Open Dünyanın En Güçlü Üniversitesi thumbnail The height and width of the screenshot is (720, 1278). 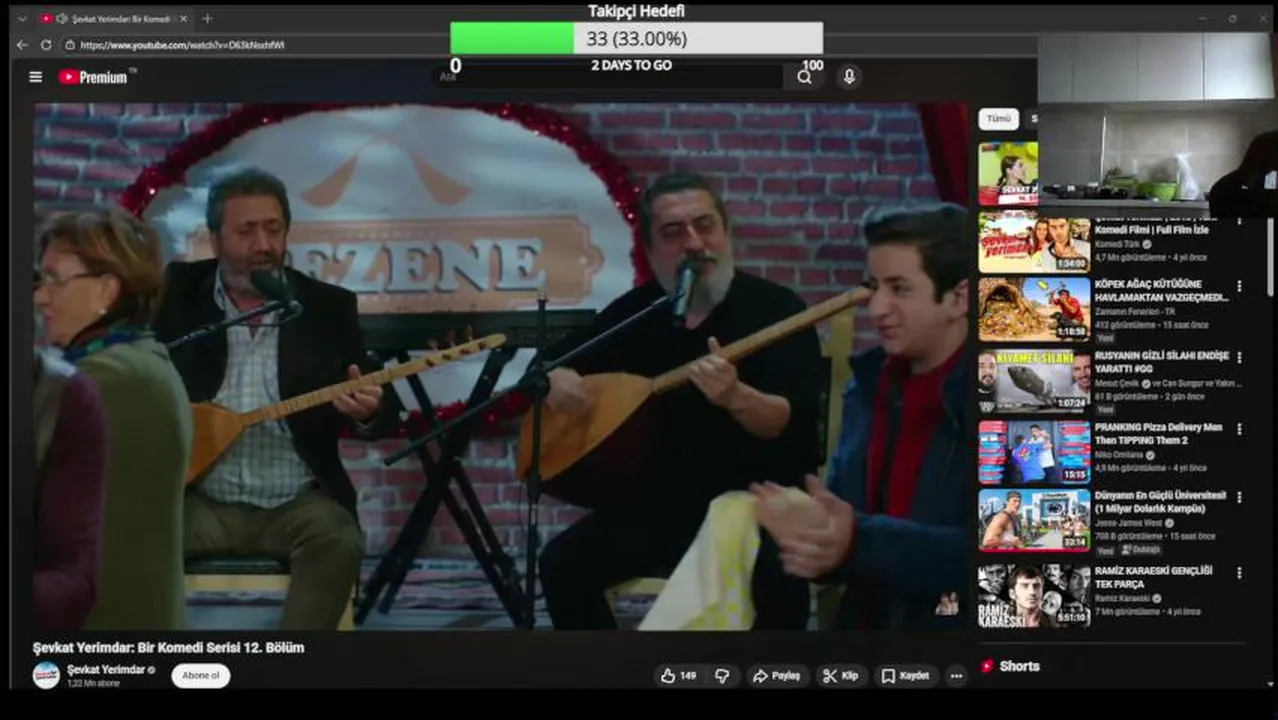point(1034,520)
